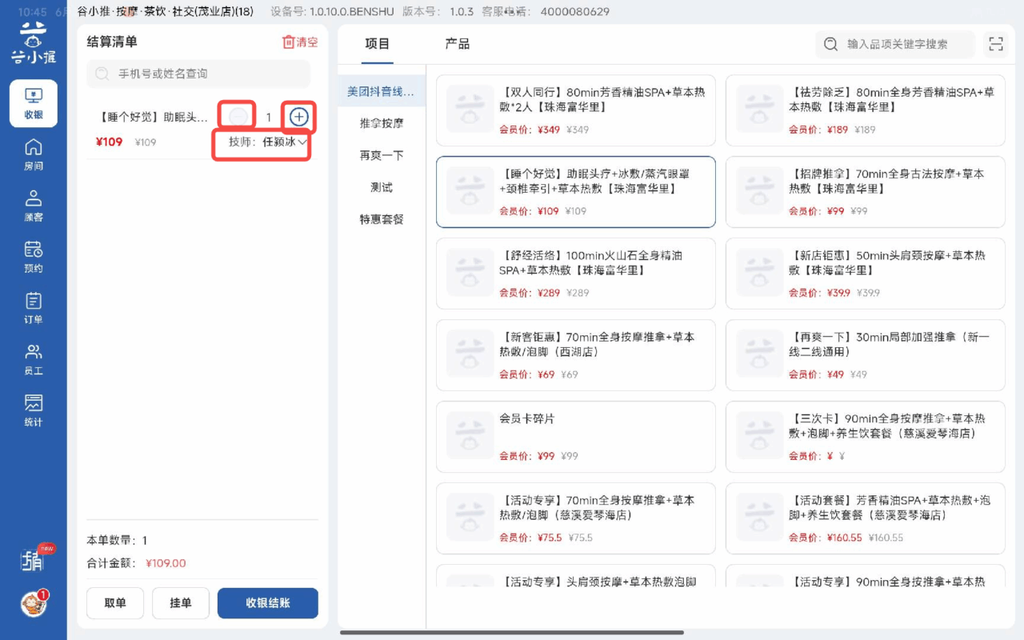Image resolution: width=1024 pixels, height=640 pixels.
Task: Select the 测试 category
Action: 381,187
